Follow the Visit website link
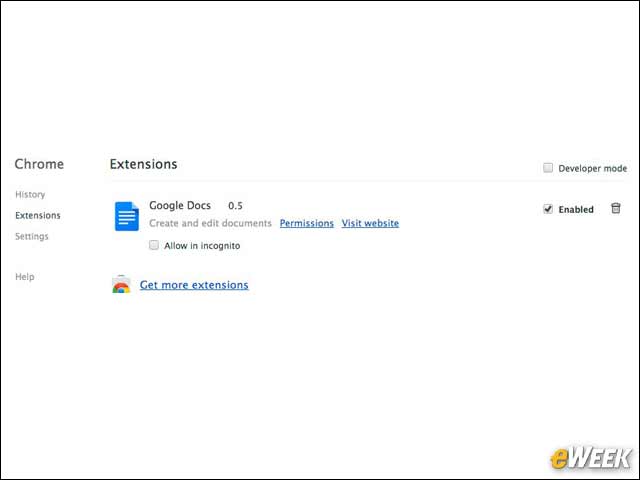 [x=370, y=223]
